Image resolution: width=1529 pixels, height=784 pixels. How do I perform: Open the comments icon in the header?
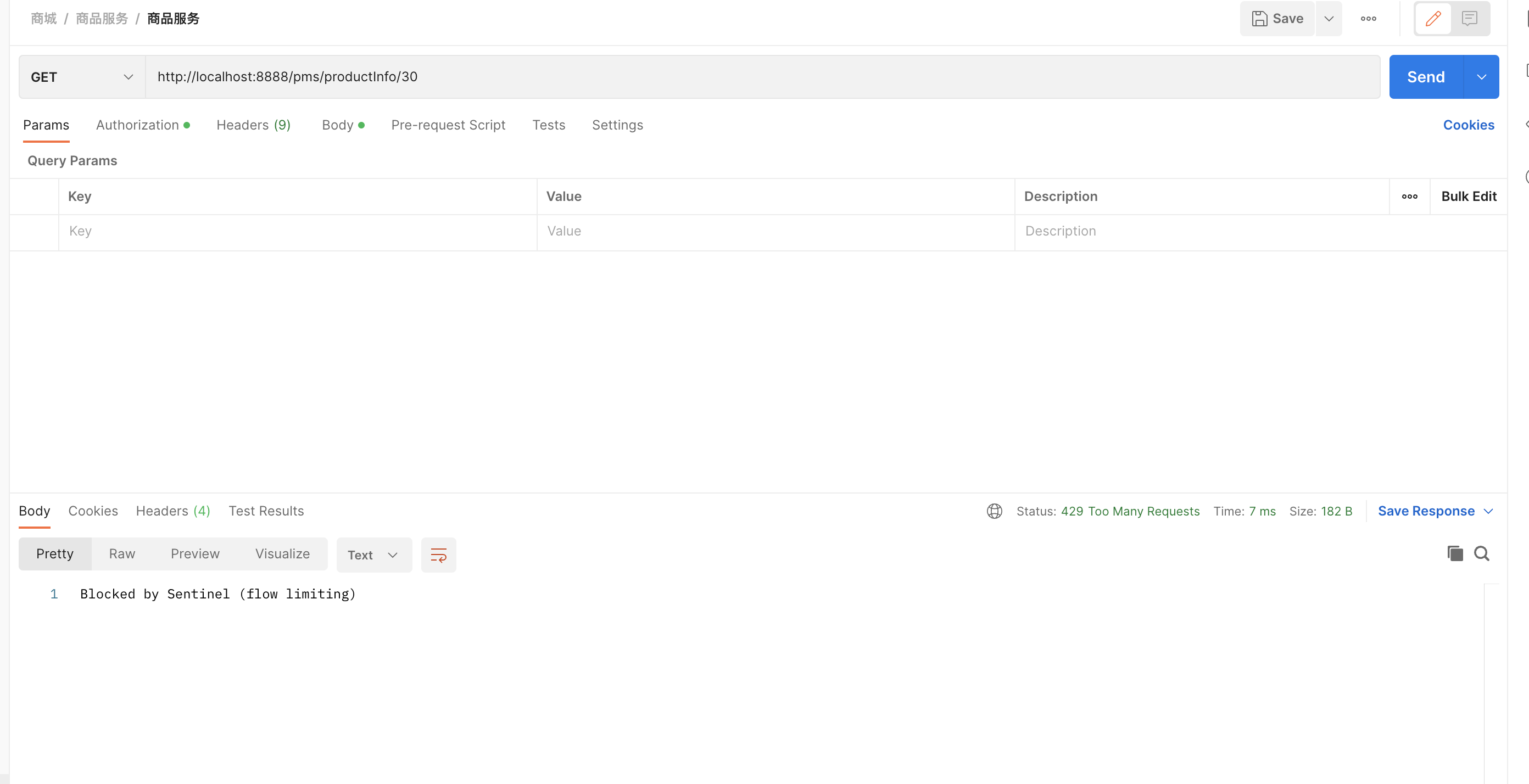[1469, 19]
